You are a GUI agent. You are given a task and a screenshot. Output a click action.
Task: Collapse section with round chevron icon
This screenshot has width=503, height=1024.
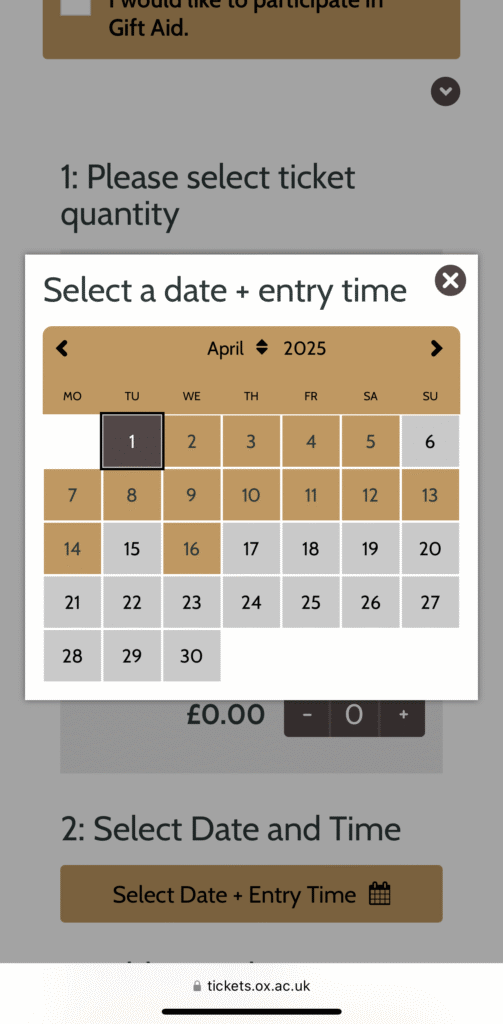click(x=446, y=91)
